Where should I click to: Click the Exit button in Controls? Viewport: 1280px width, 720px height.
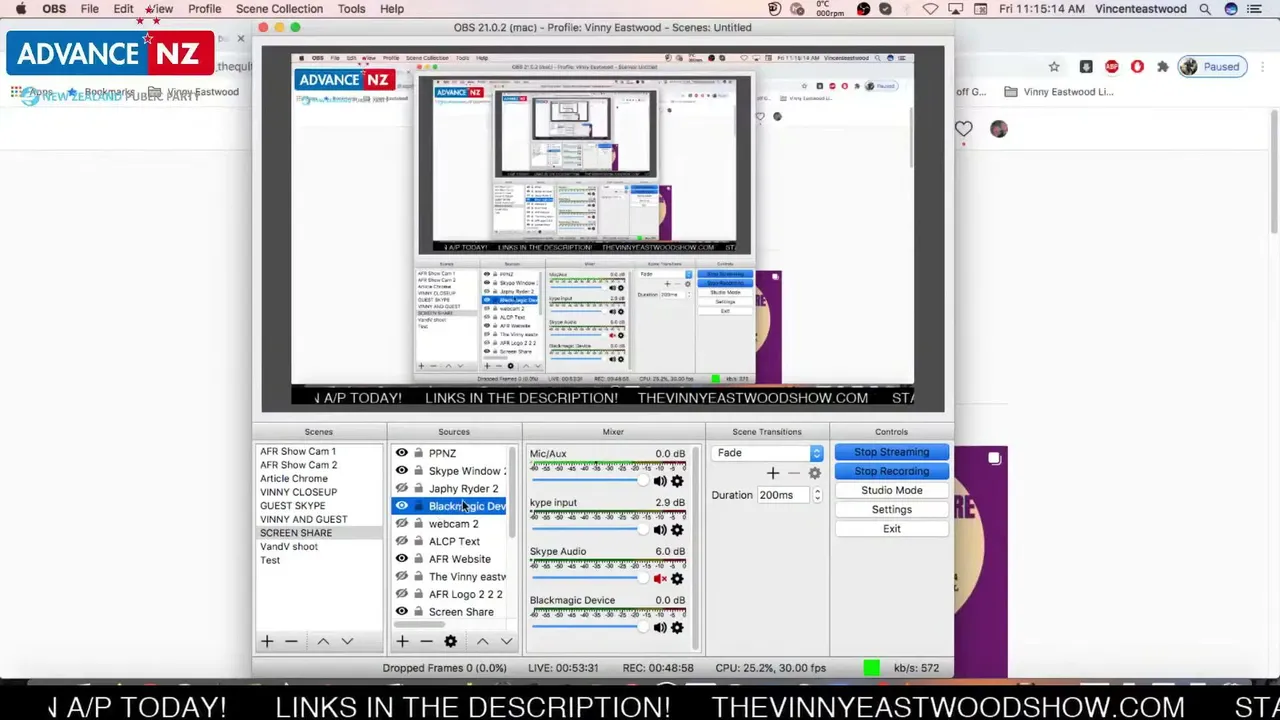891,529
